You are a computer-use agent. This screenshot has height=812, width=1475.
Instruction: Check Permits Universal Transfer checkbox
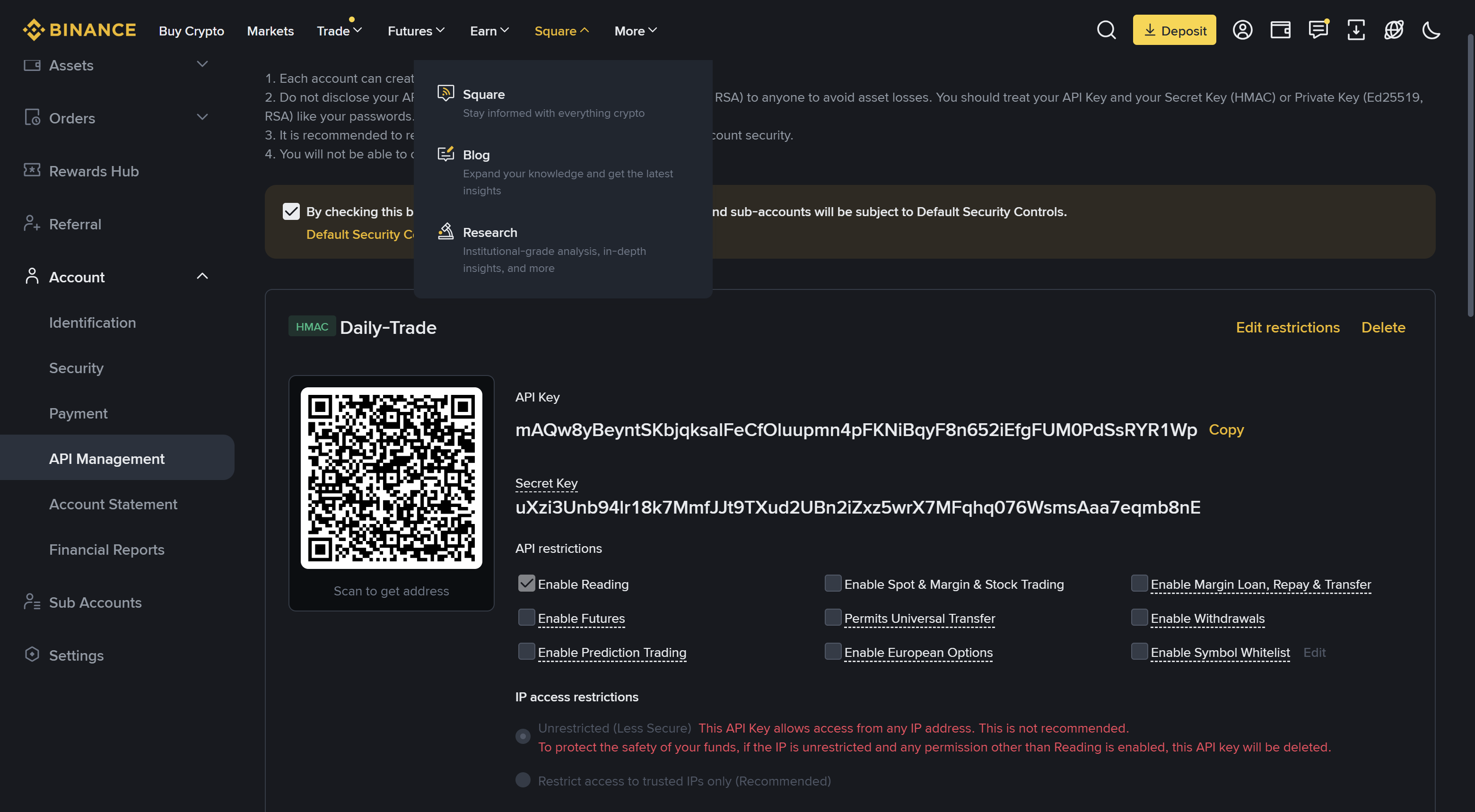pyautogui.click(x=832, y=617)
